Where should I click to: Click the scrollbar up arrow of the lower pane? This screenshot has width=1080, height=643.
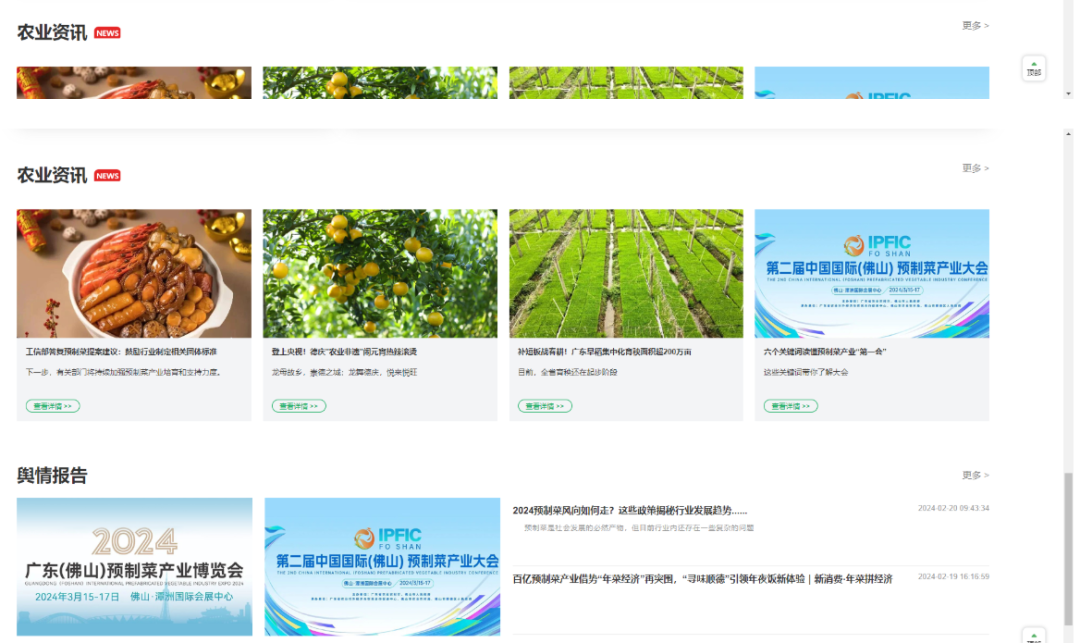(1068, 134)
